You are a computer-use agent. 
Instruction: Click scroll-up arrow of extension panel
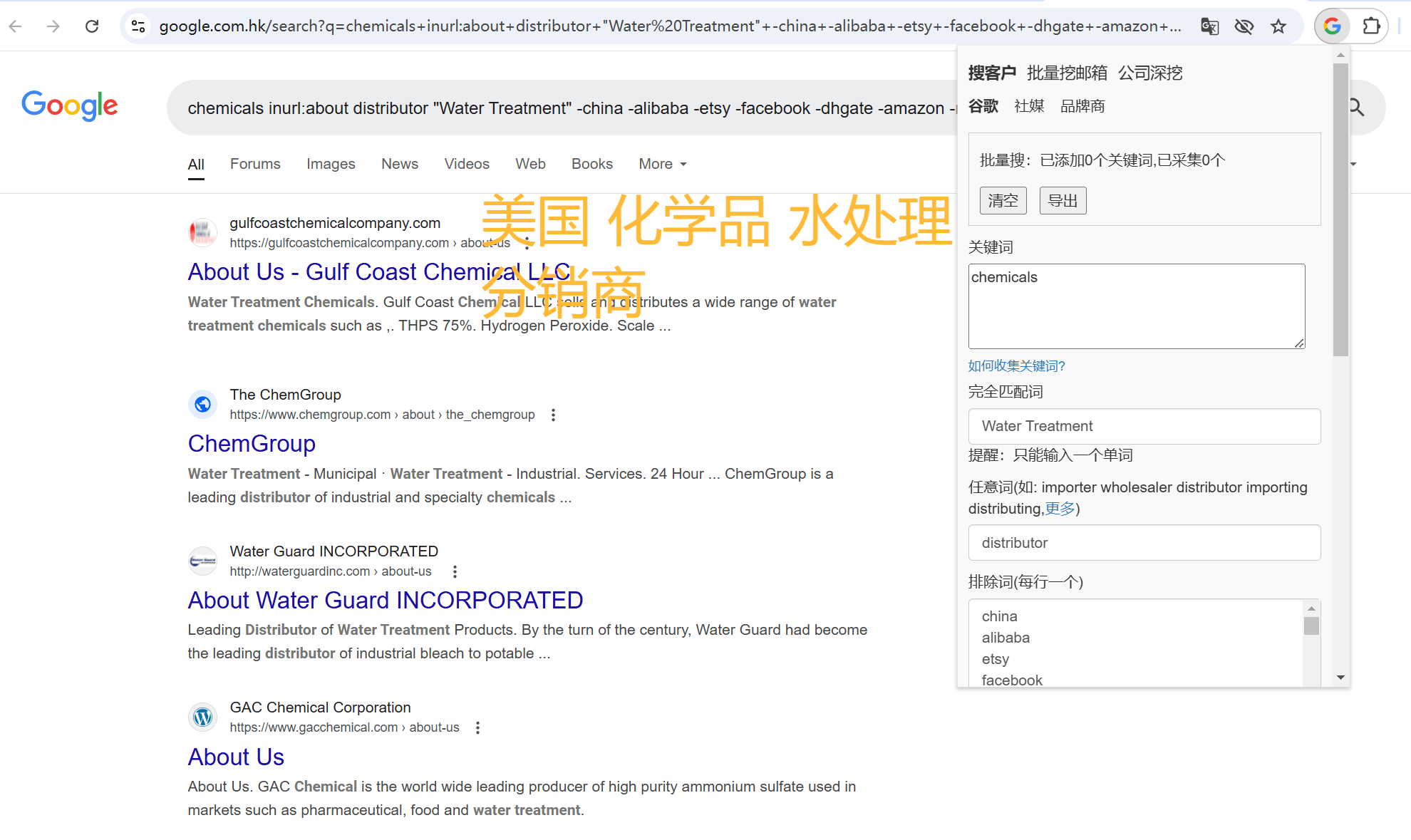[1340, 55]
